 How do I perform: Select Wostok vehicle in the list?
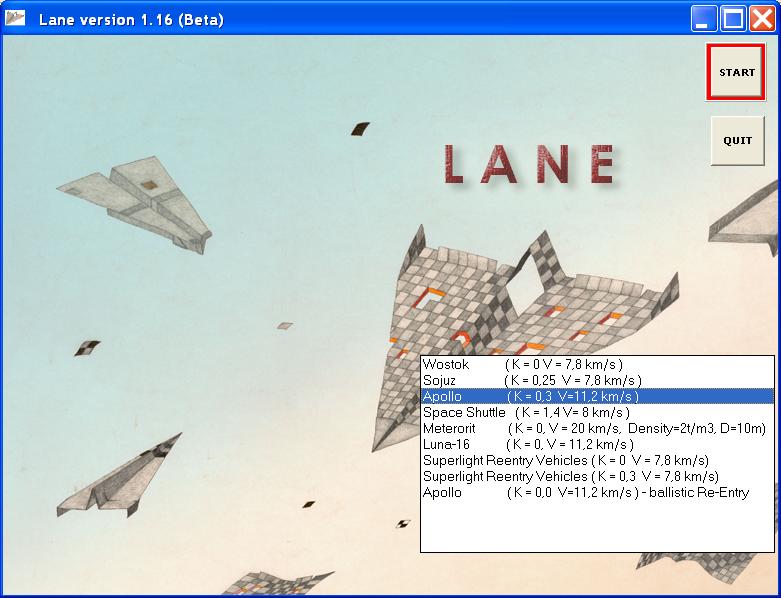[522, 365]
